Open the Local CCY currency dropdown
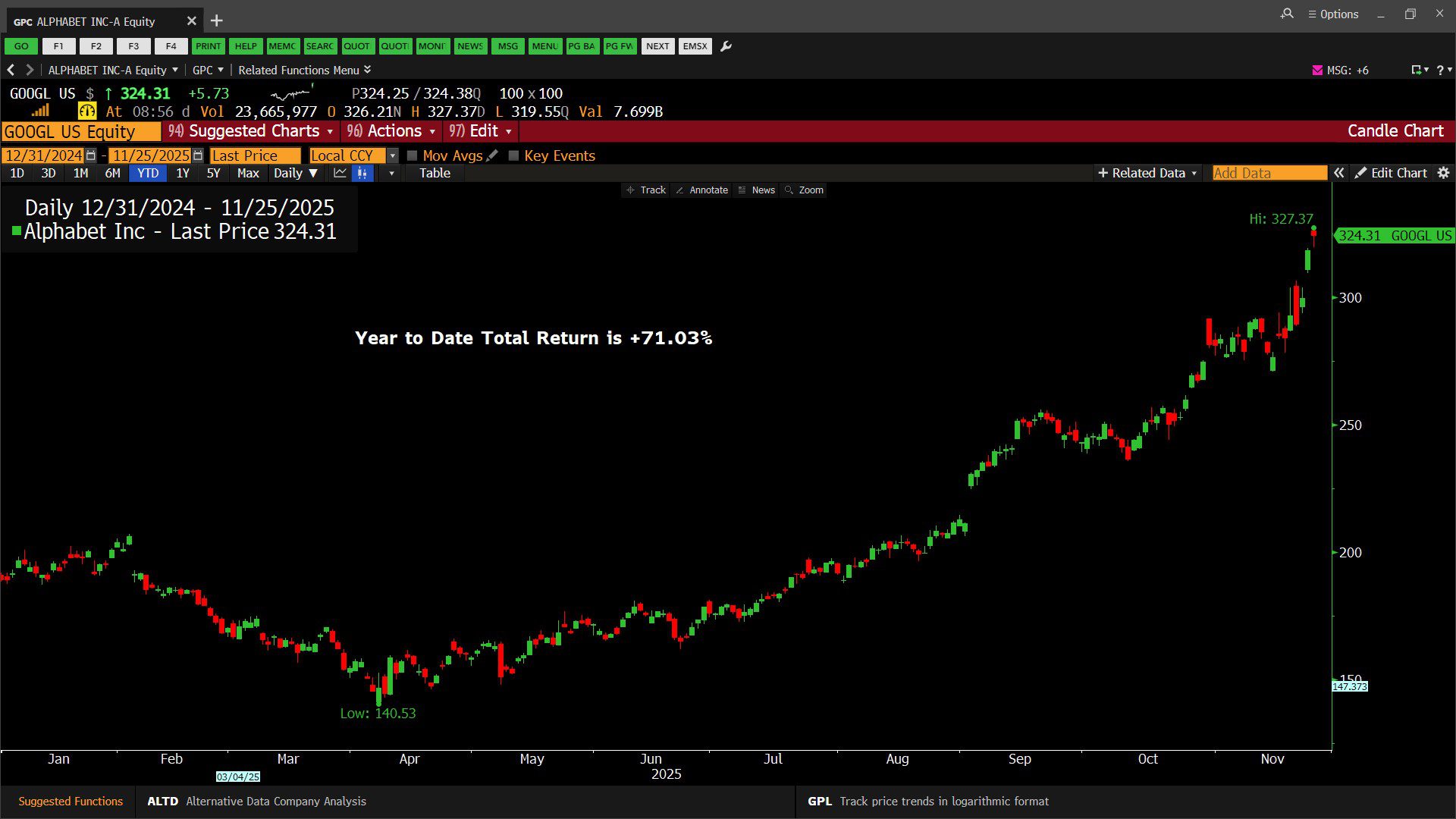 coord(392,155)
